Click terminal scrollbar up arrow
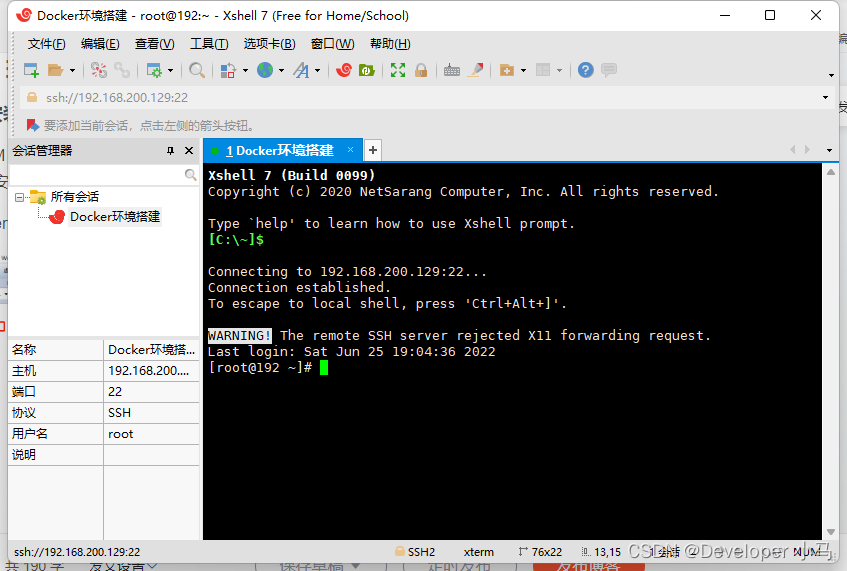The width and height of the screenshot is (847, 571). 831,172
